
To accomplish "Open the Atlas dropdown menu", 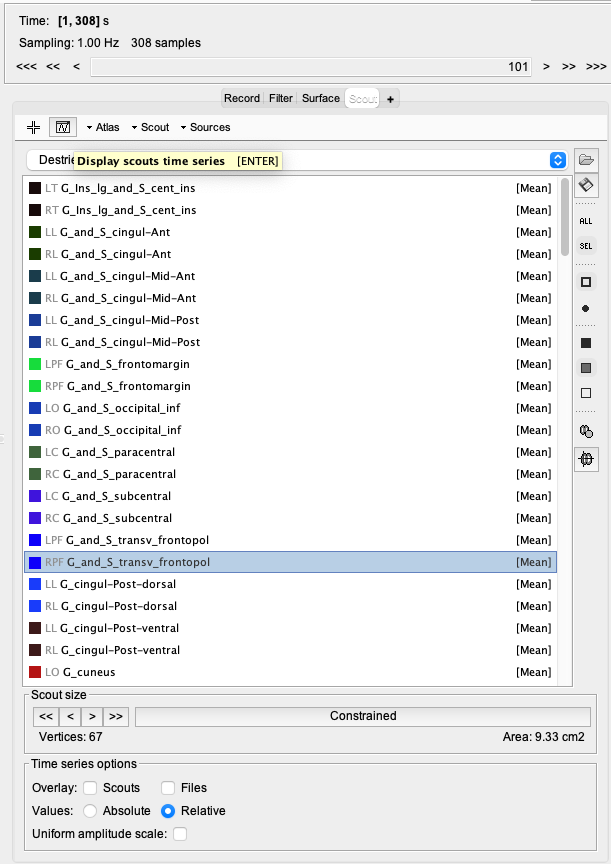I will point(103,127).
